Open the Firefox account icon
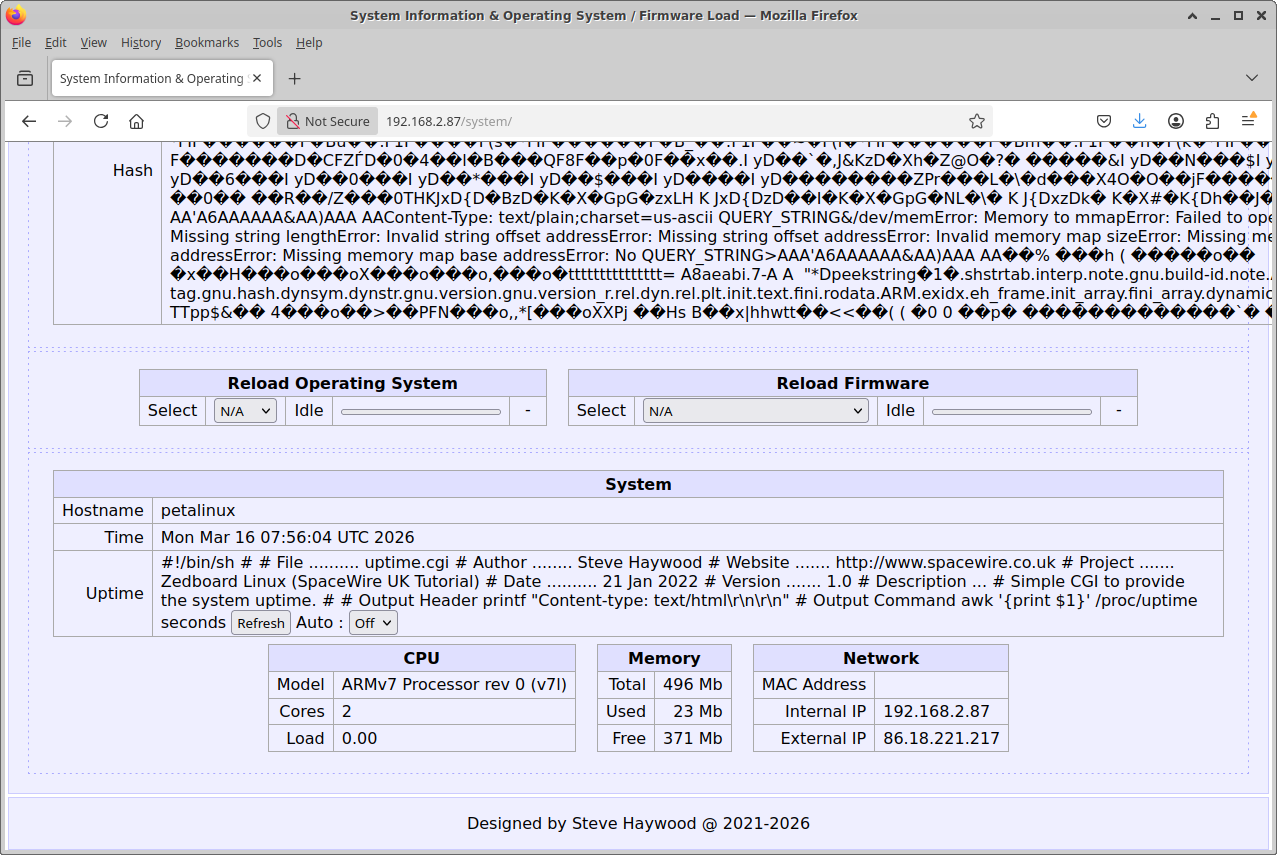Viewport: 1277px width, 855px height. tap(1176, 121)
